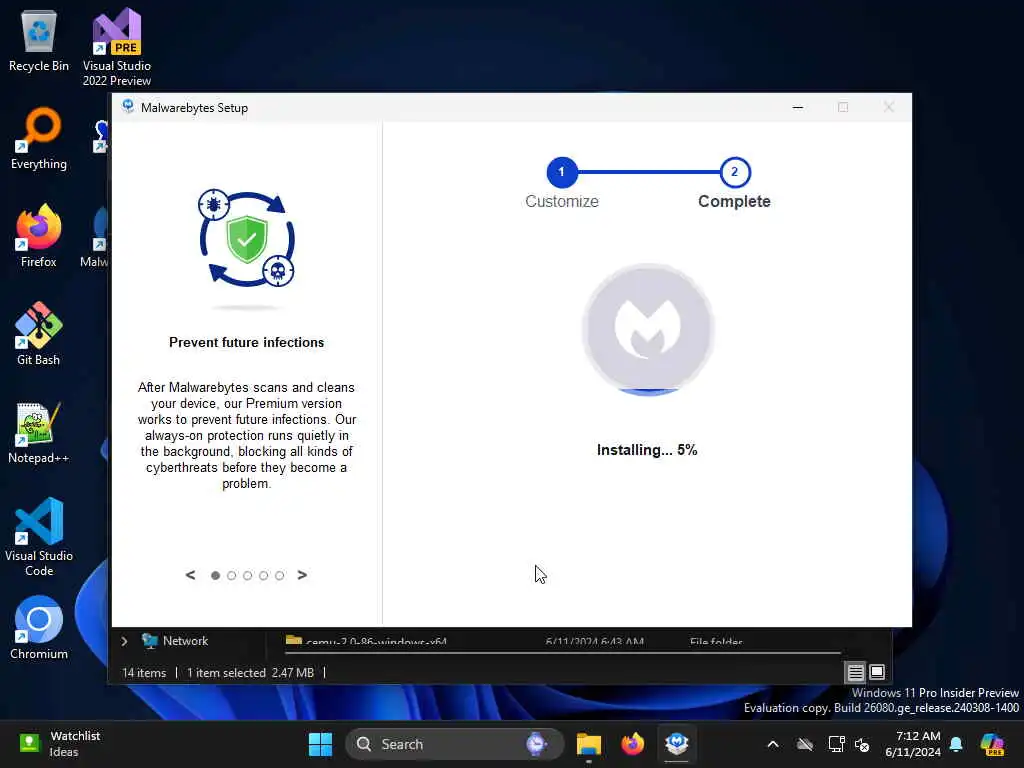Open the Windows Start menu
Screen dimensions: 1024x768
pos(320,744)
